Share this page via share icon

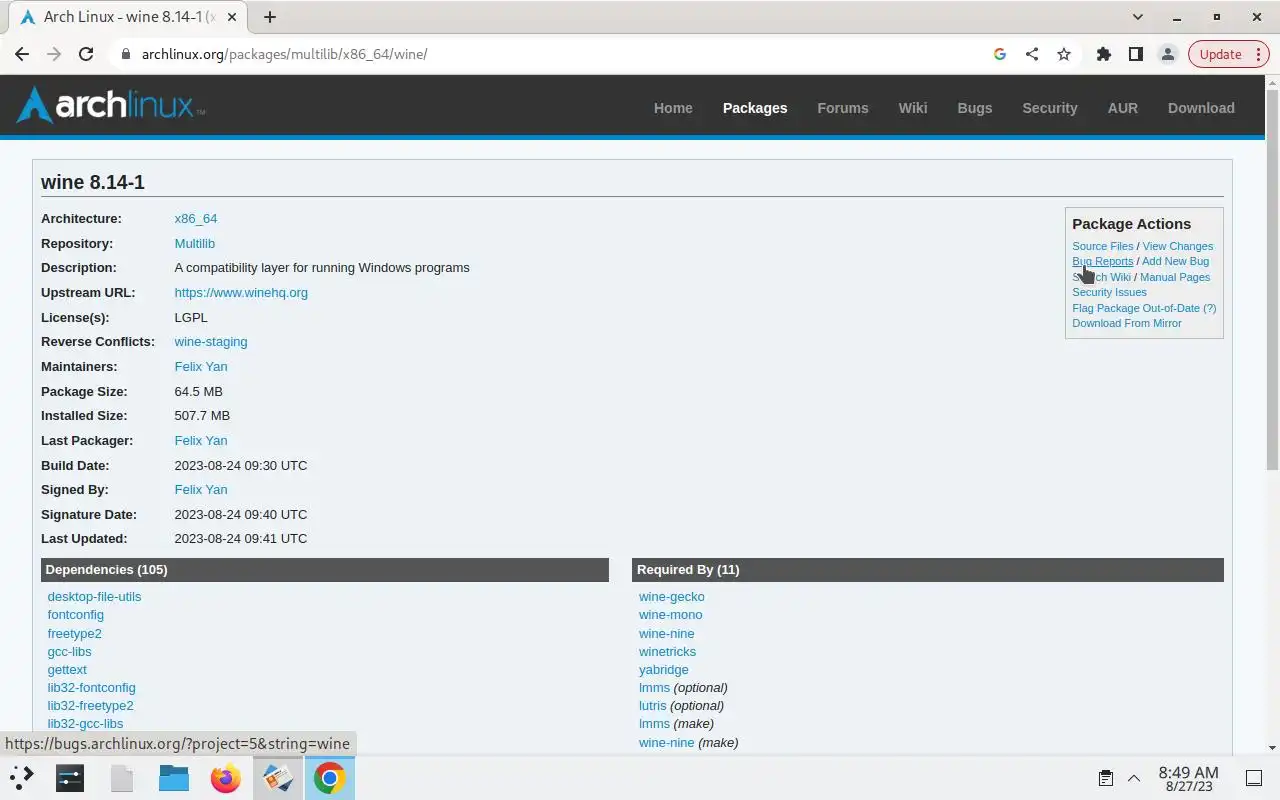[1031, 54]
